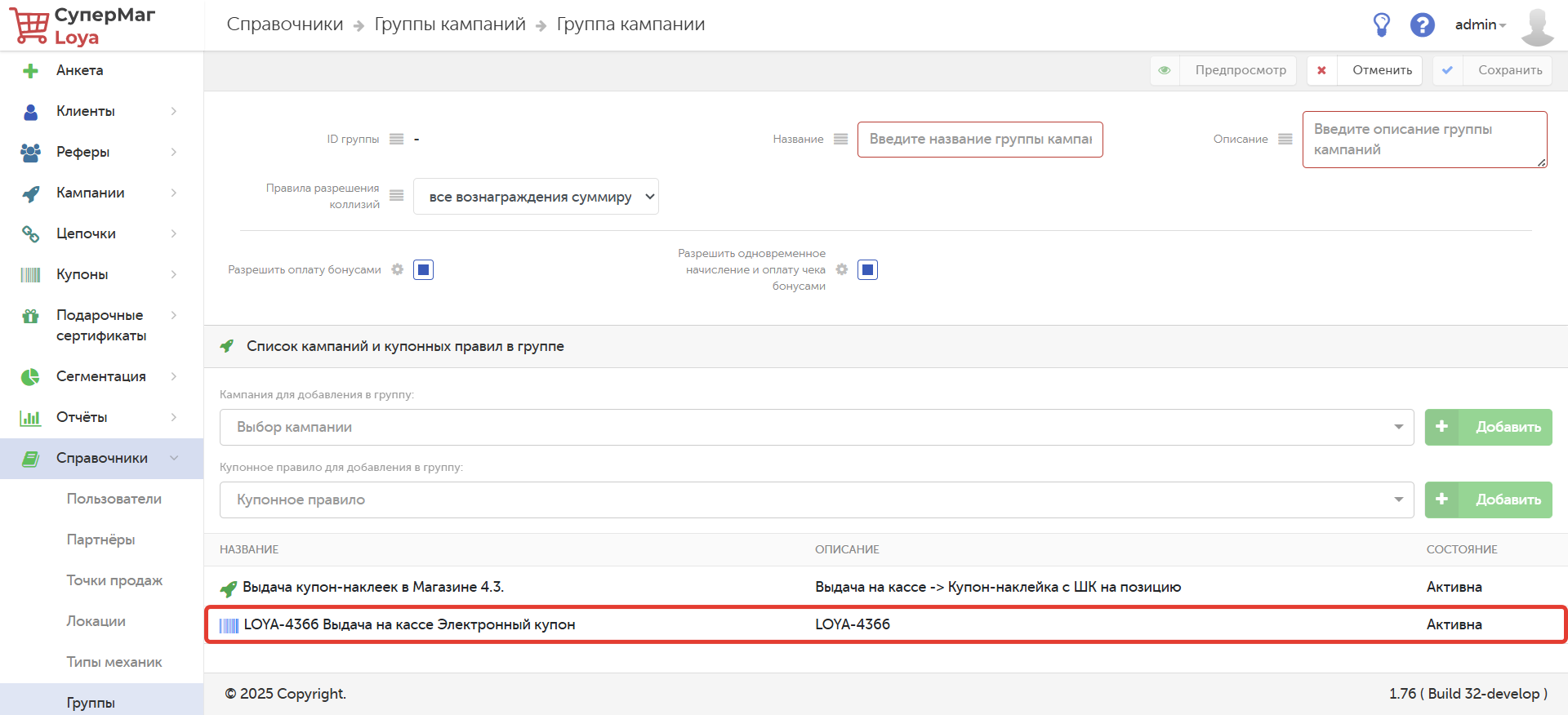Click the gear icon beside Разрешить оплату бонусами

397,269
